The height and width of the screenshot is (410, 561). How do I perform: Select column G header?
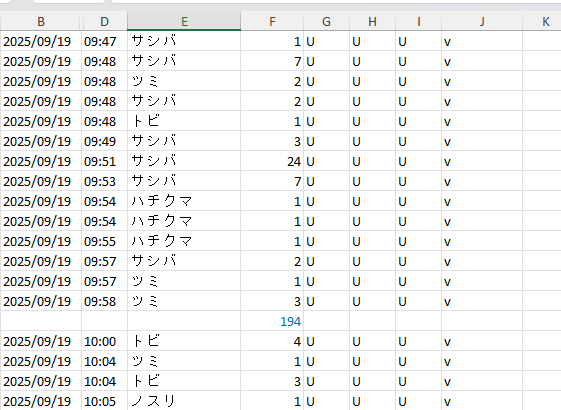(326, 21)
